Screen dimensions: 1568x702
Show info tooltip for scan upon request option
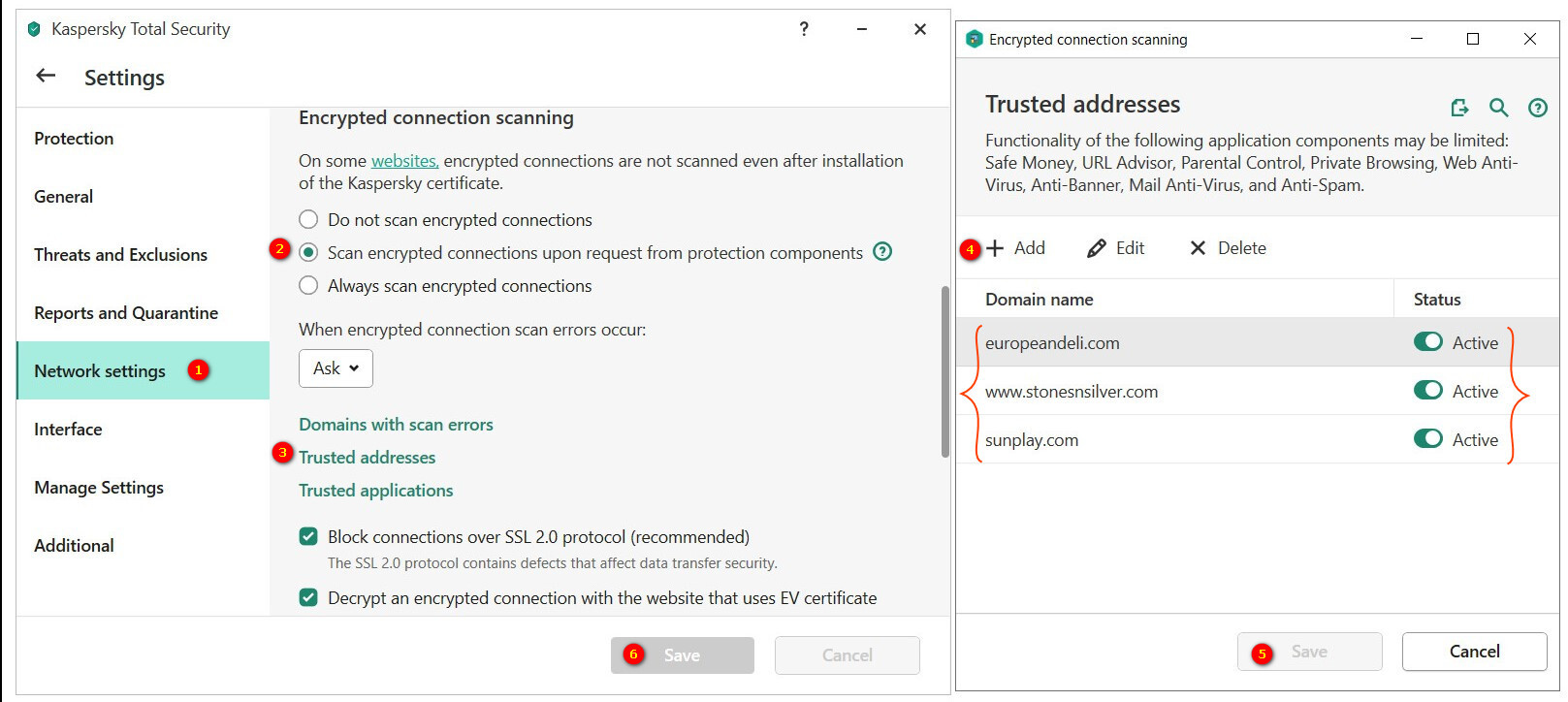(x=882, y=252)
